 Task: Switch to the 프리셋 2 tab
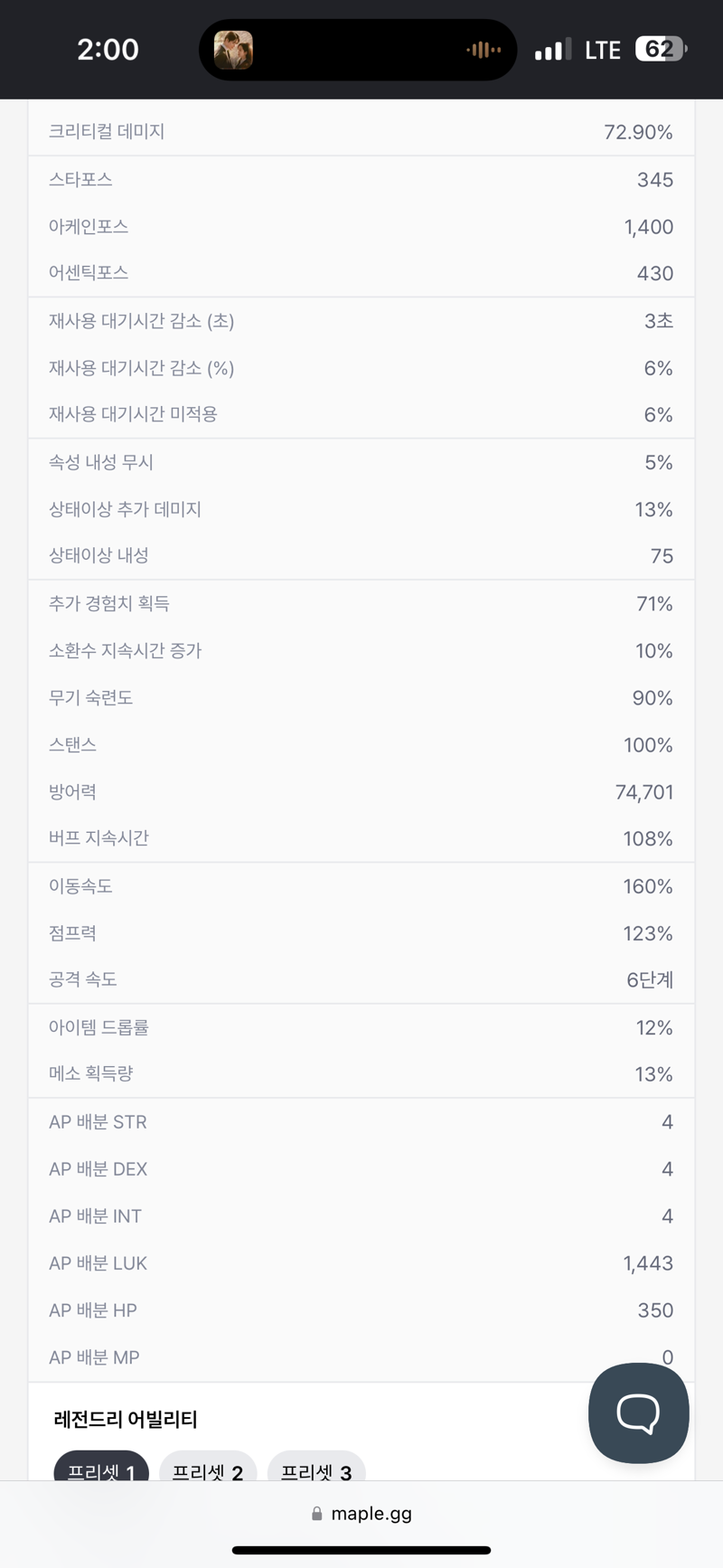tap(208, 1469)
